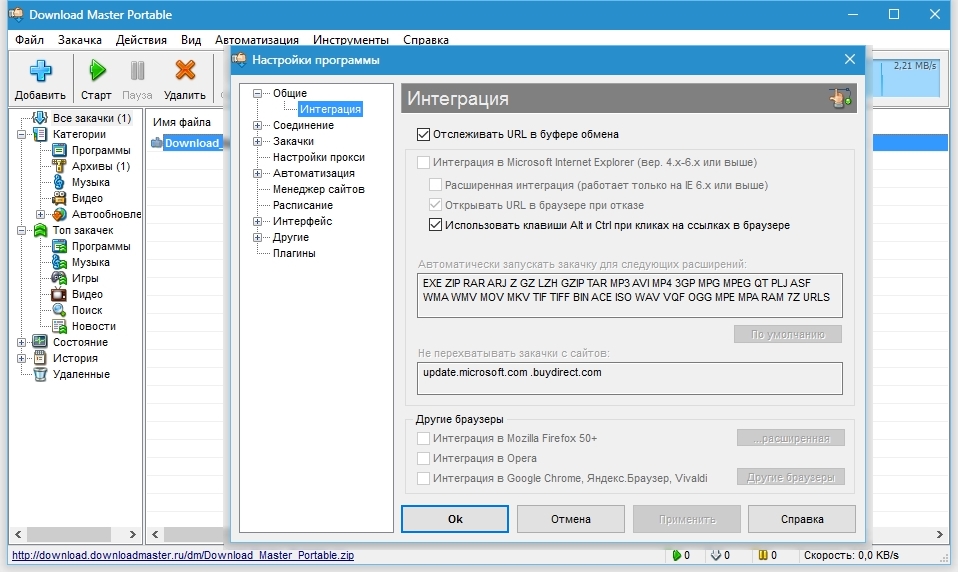Collapse the Общие settings tree node
The width and height of the screenshot is (958, 572).
258,93
